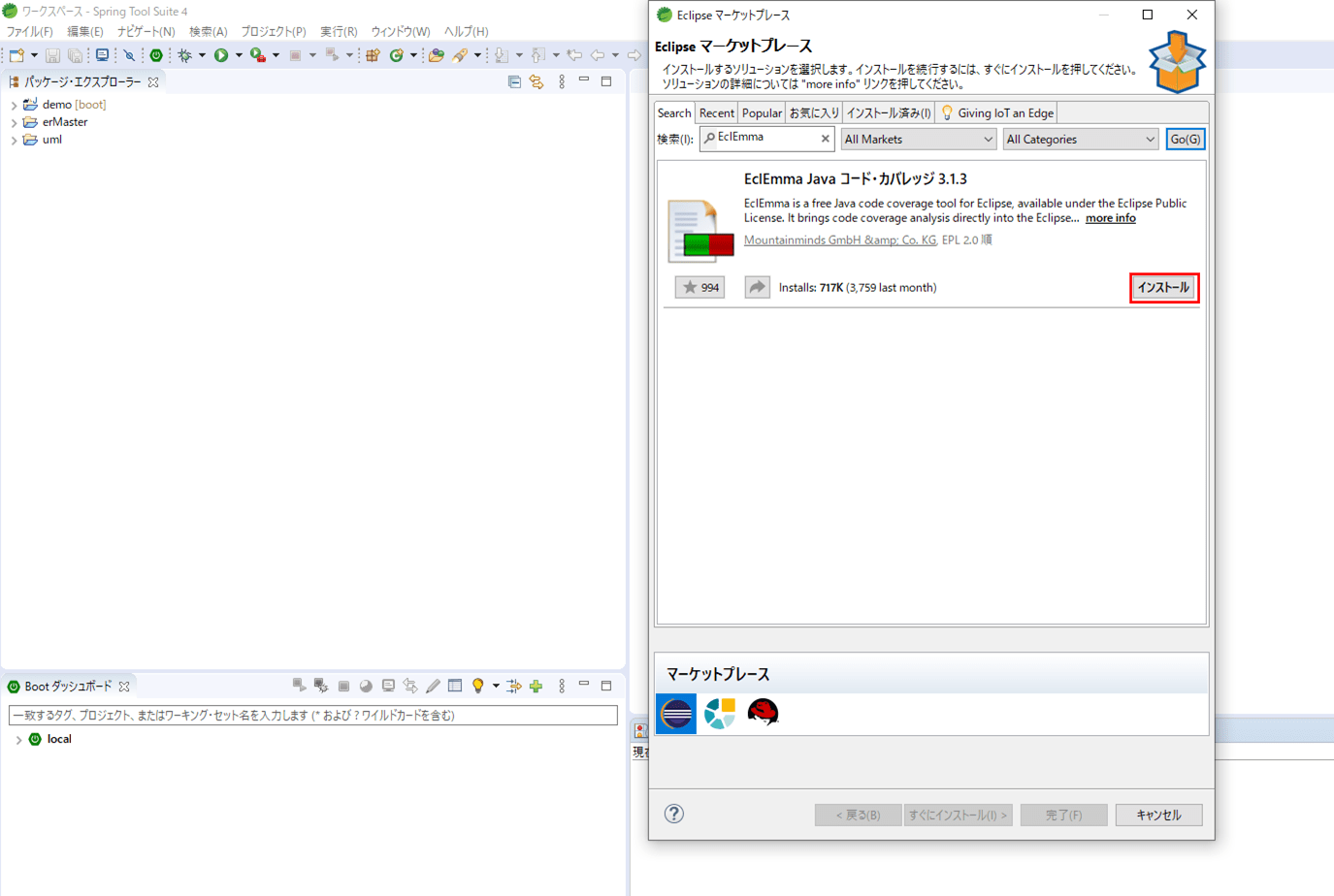Viewport: 1334px width, 896px height.
Task: Click the New Java Class icon
Action: [x=396, y=55]
